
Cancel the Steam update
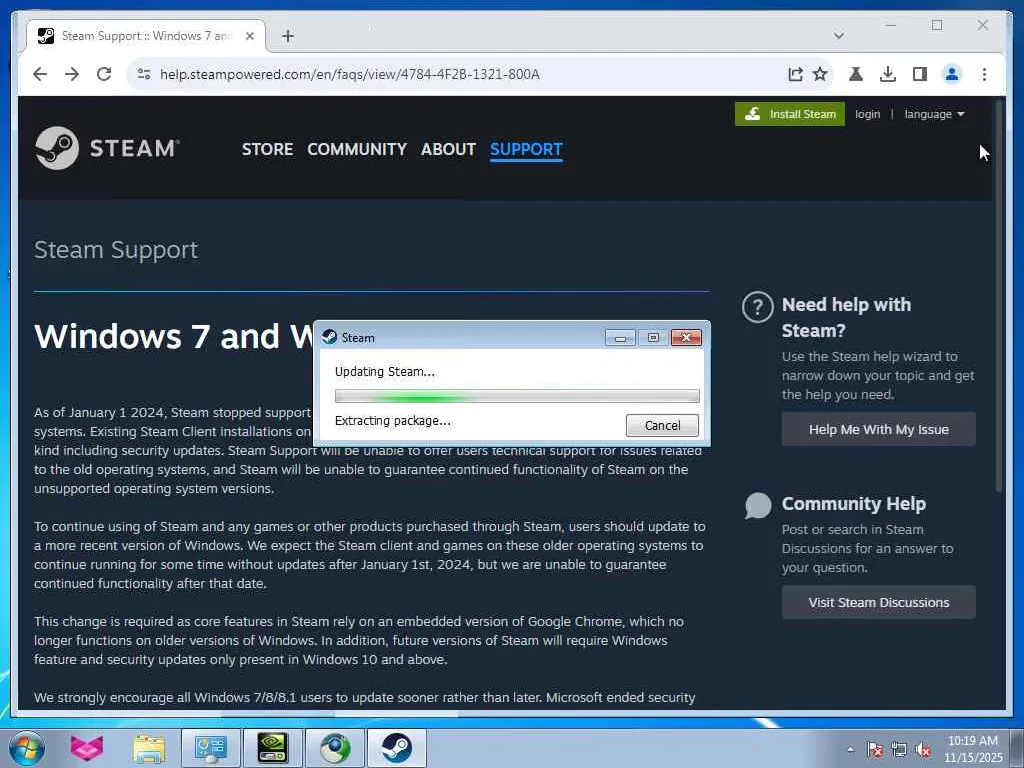click(662, 425)
